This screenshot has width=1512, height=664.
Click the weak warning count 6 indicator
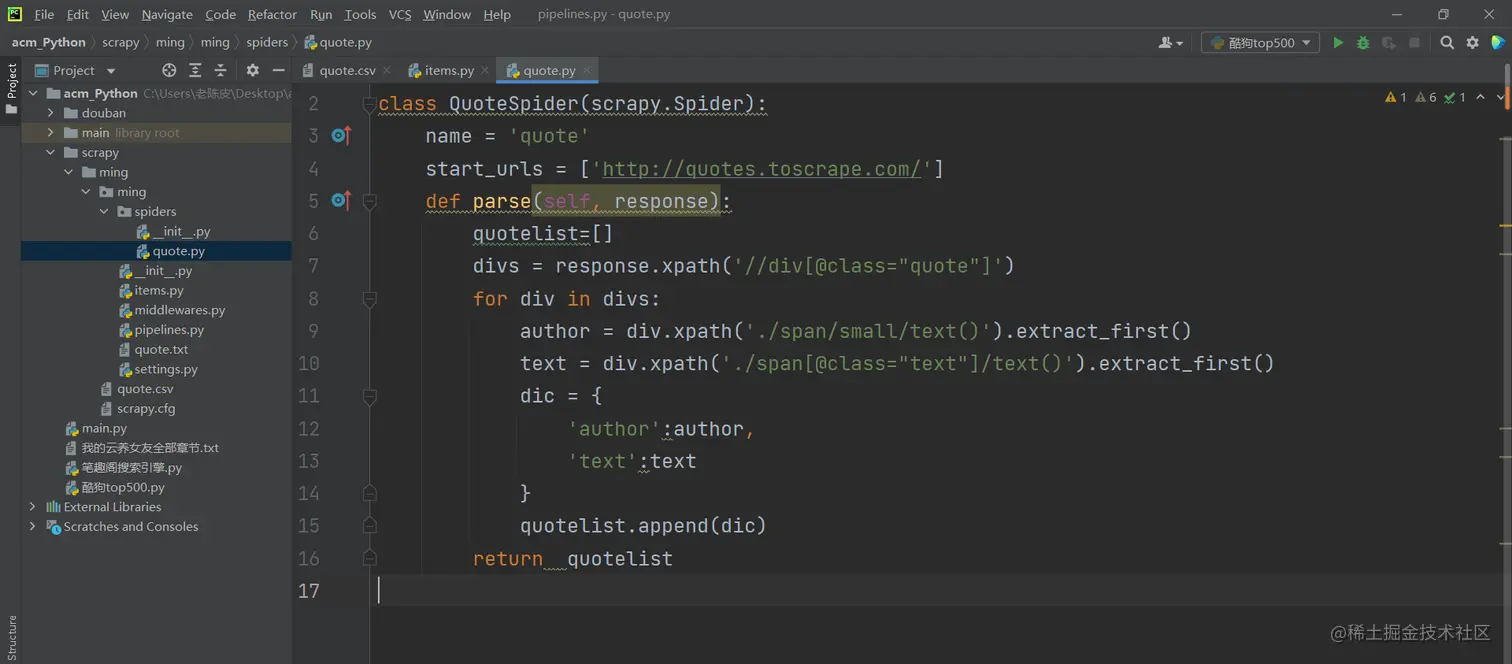tap(1426, 97)
